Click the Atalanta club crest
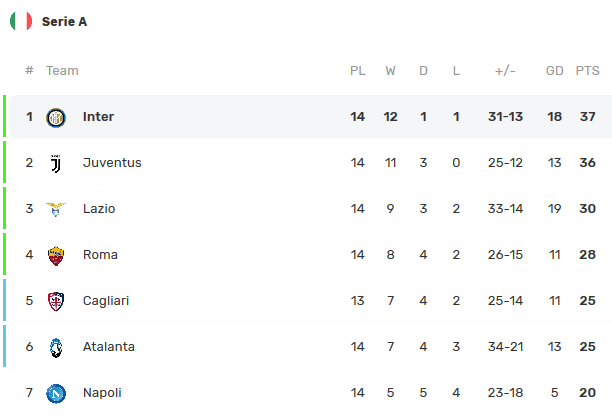Image resolution: width=612 pixels, height=417 pixels. pyautogui.click(x=56, y=347)
